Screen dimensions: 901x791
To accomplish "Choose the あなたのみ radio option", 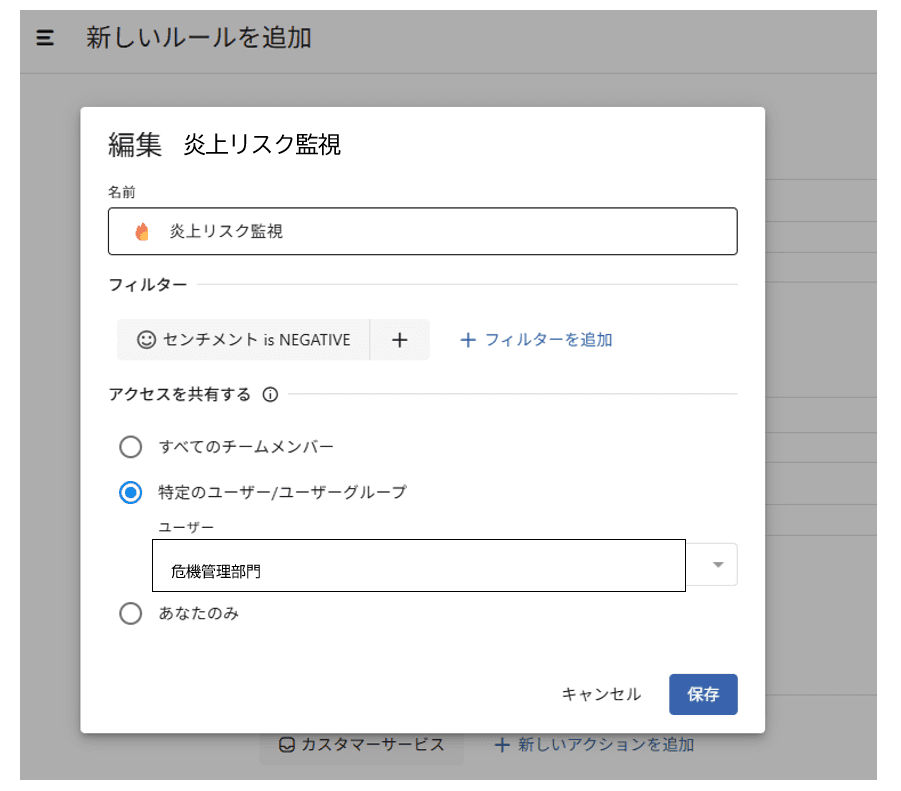I will pyautogui.click(x=131, y=614).
